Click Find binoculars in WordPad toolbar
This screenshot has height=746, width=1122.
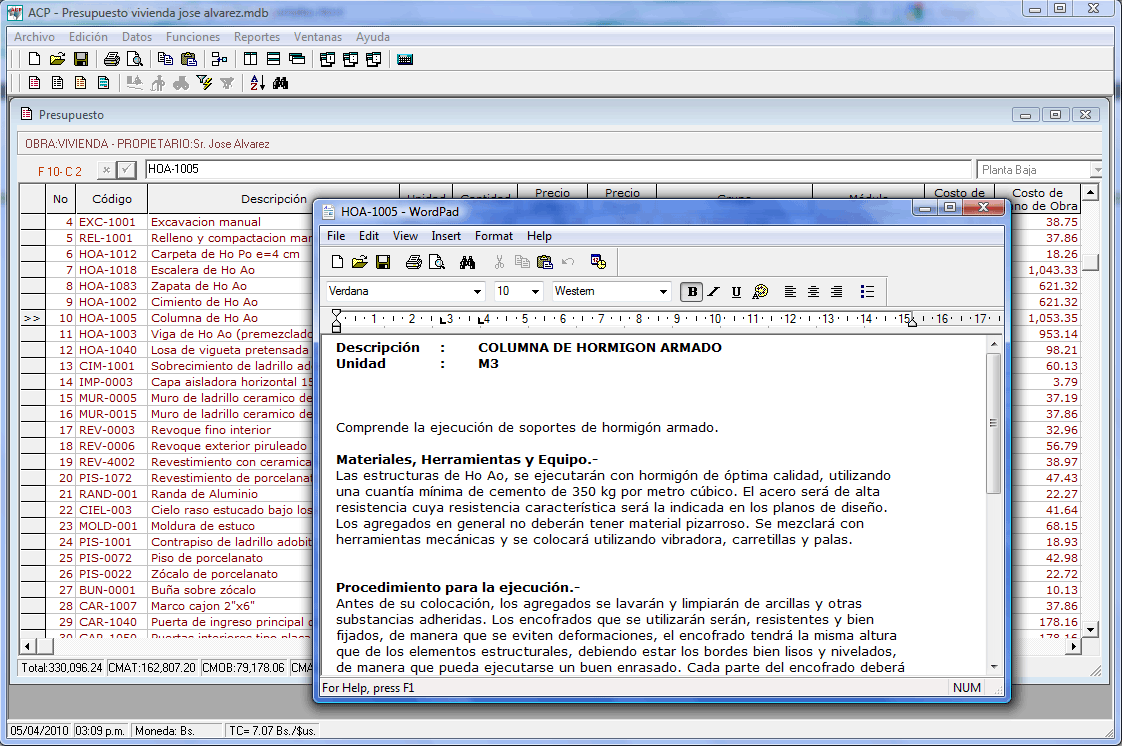[x=468, y=262]
